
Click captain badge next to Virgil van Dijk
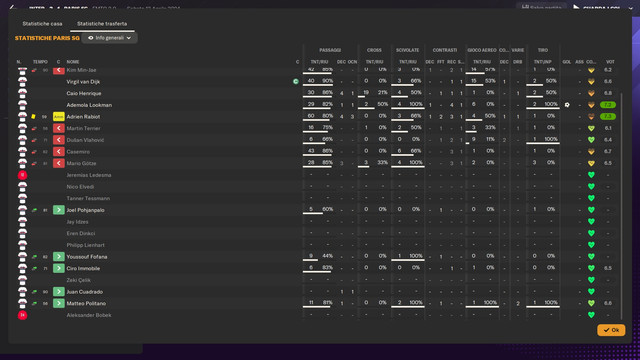[296, 82]
